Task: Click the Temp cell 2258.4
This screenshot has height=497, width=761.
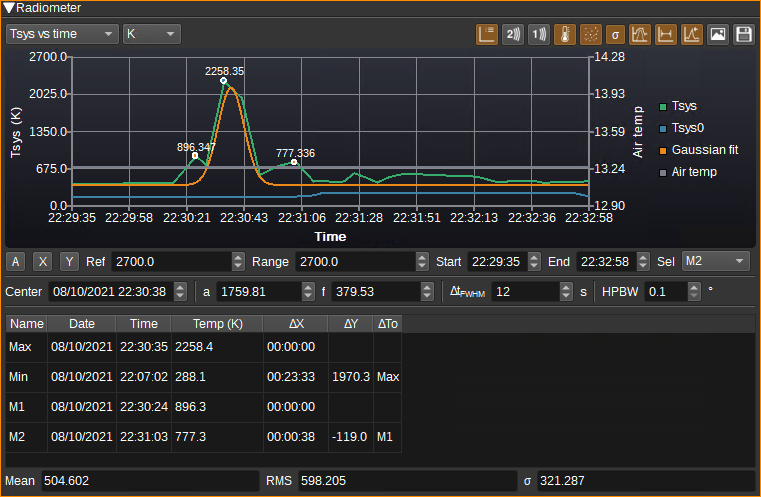Action: tap(217, 347)
